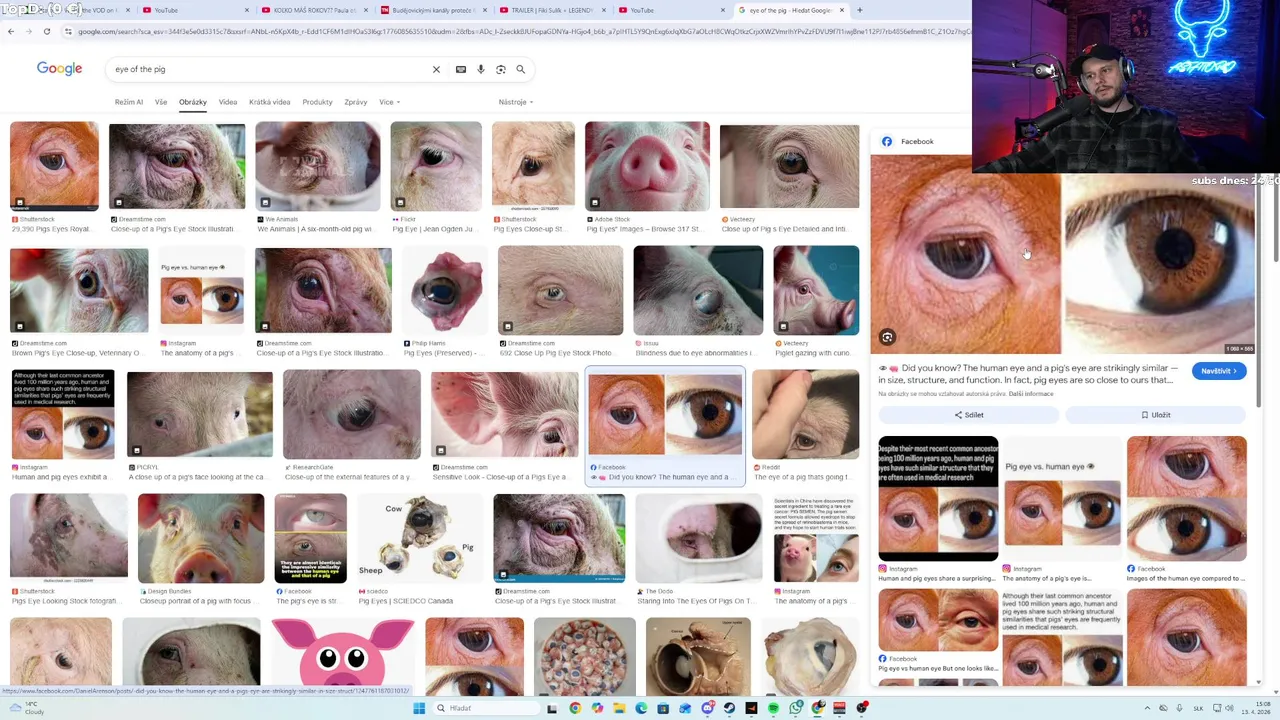Open related 'Human and pig eyes share' Instagram image
The width and height of the screenshot is (1280, 720).
(x=938, y=498)
